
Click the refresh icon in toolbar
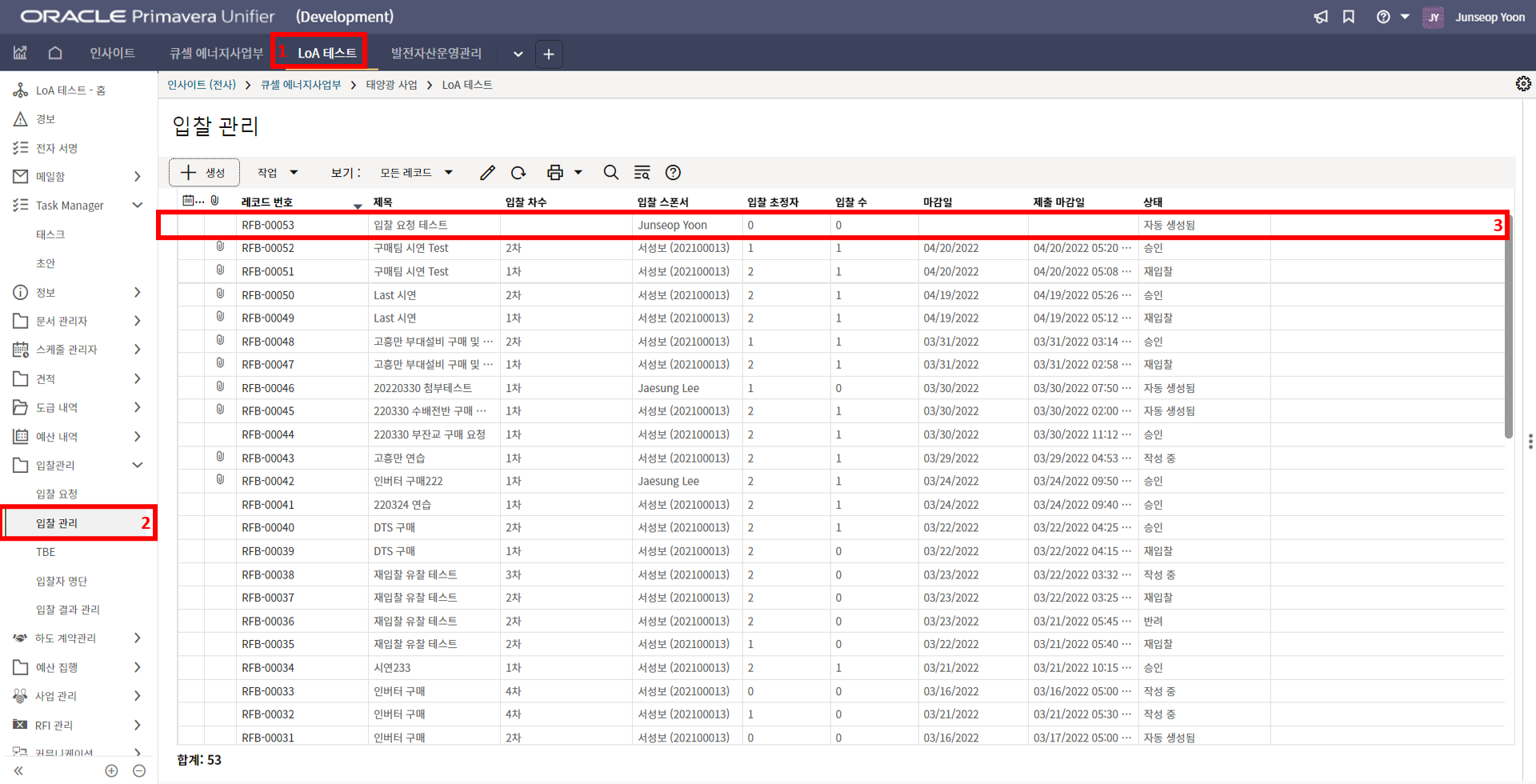[x=518, y=173]
